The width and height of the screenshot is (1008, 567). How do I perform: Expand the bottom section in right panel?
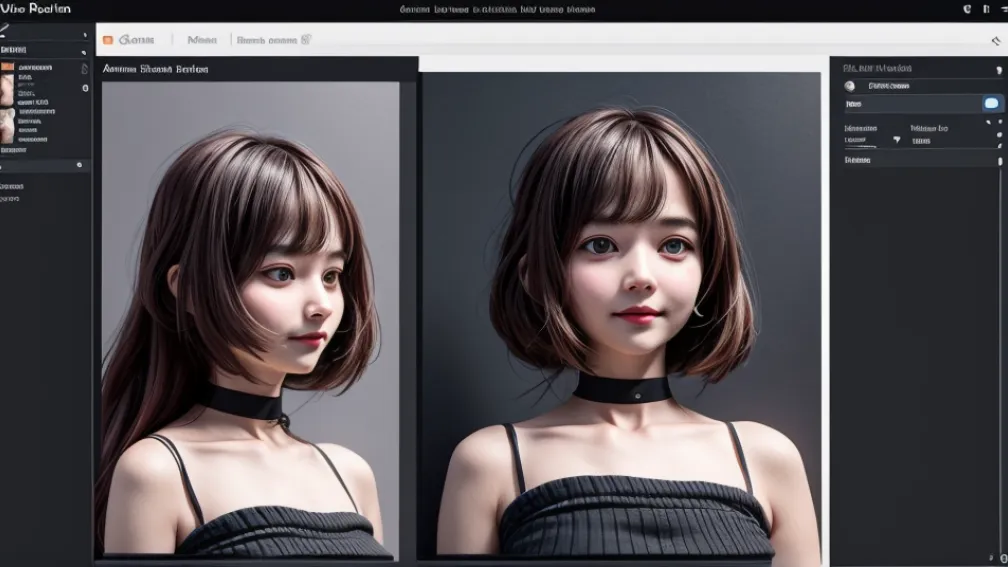(998, 160)
